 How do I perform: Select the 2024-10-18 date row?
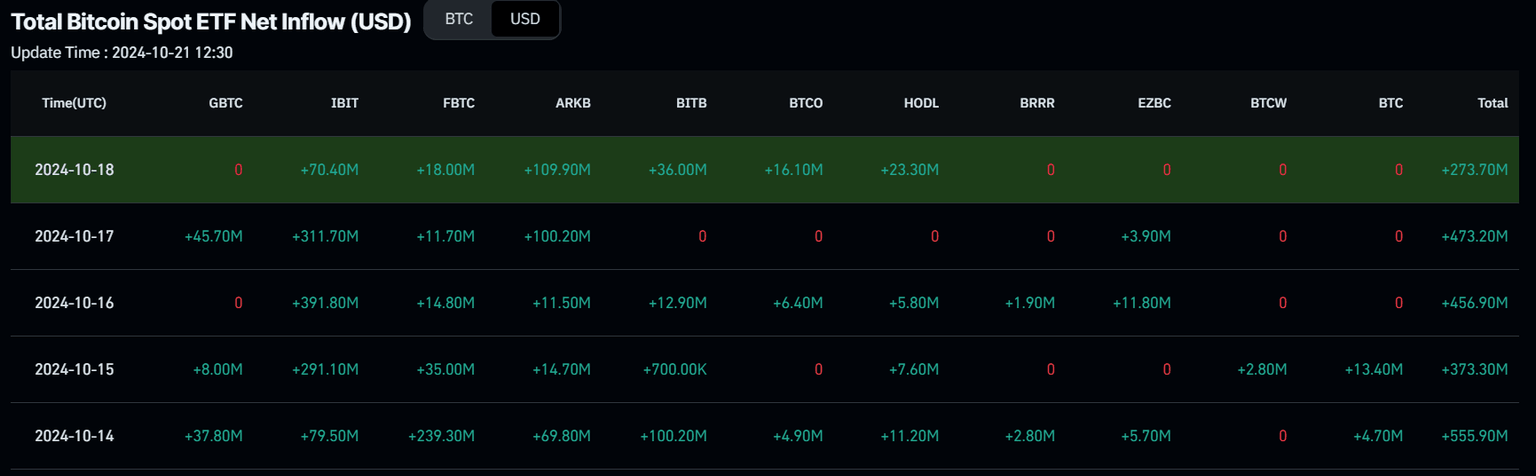pos(74,170)
